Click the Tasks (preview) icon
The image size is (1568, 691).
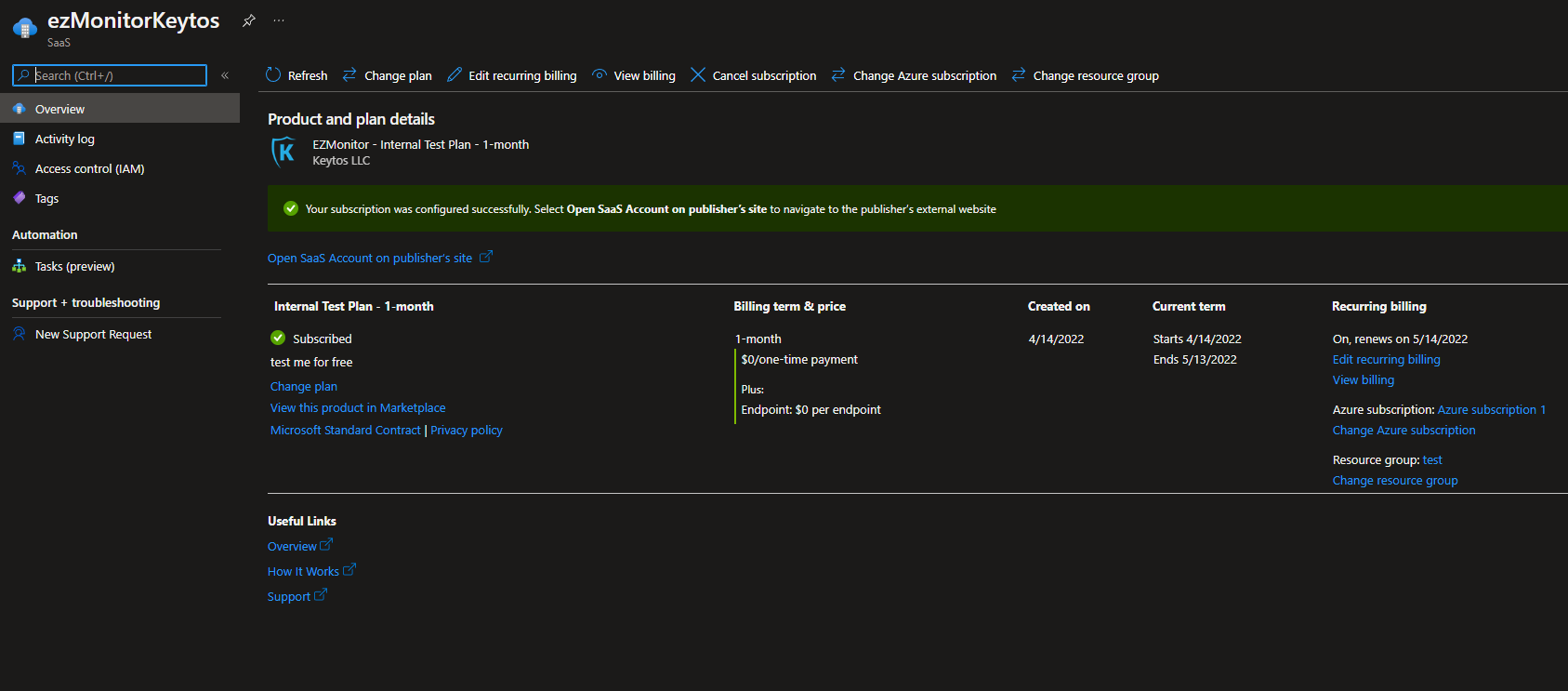pos(19,266)
